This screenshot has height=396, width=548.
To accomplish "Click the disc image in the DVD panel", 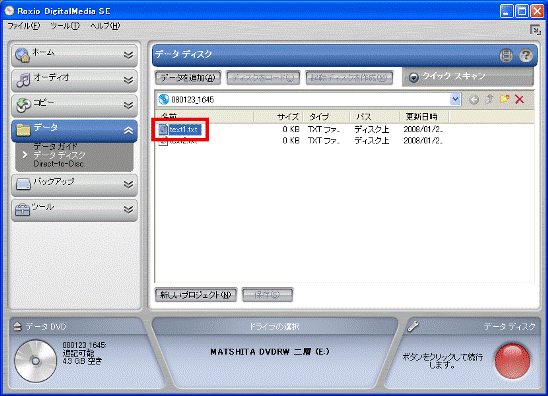I will click(36, 360).
